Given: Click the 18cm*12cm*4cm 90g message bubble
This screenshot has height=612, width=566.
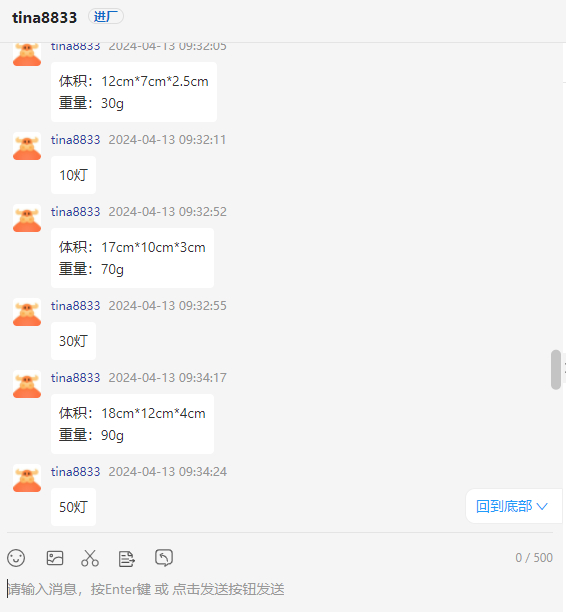Looking at the screenshot, I should click(x=132, y=424).
